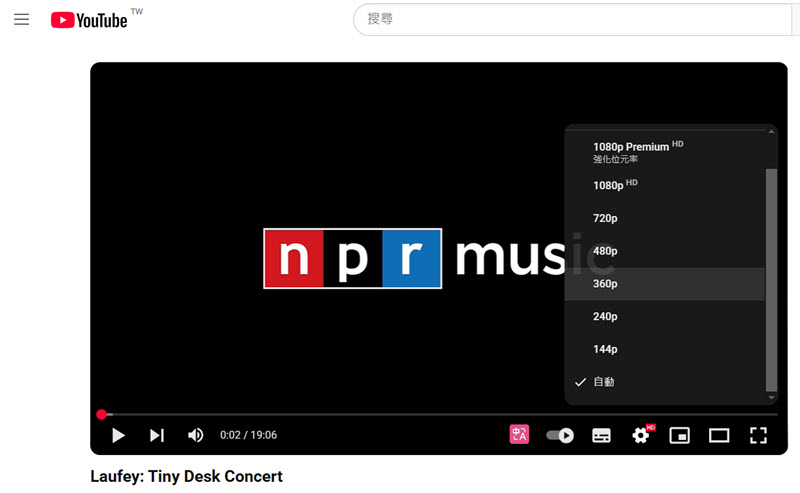800x493 pixels.
Task: Click the 搜尋 search input field
Action: [x=570, y=19]
